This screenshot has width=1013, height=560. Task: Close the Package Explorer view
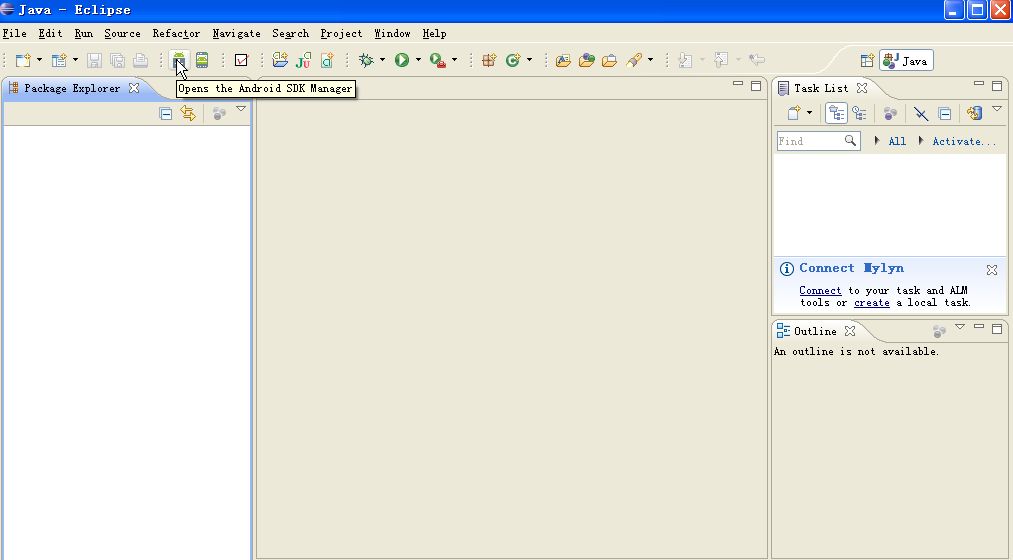pos(134,88)
